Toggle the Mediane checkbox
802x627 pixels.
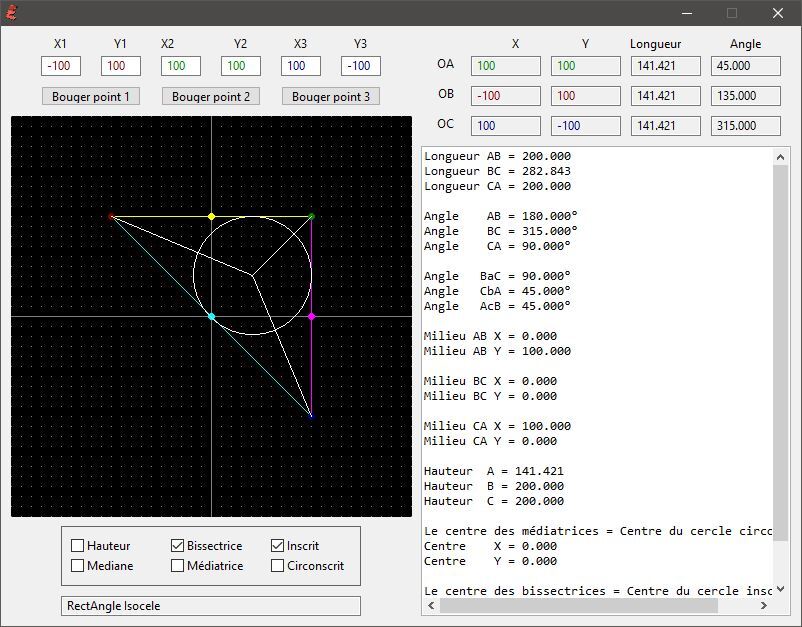[78, 566]
